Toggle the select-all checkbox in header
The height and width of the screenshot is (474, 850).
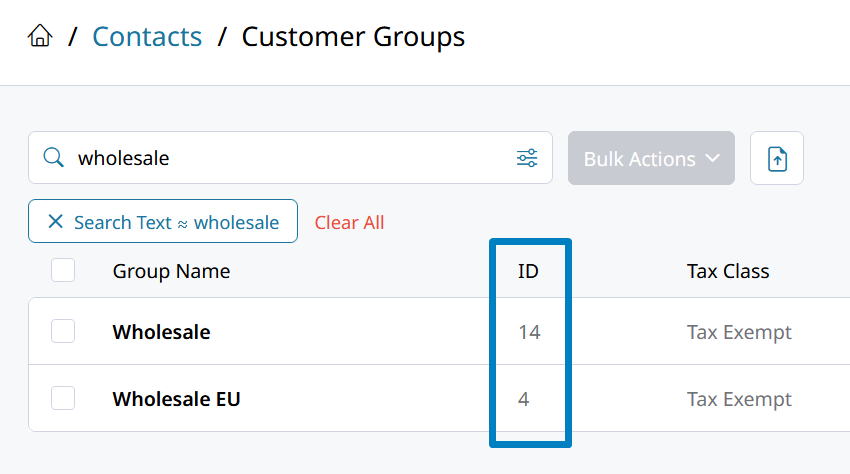63,270
